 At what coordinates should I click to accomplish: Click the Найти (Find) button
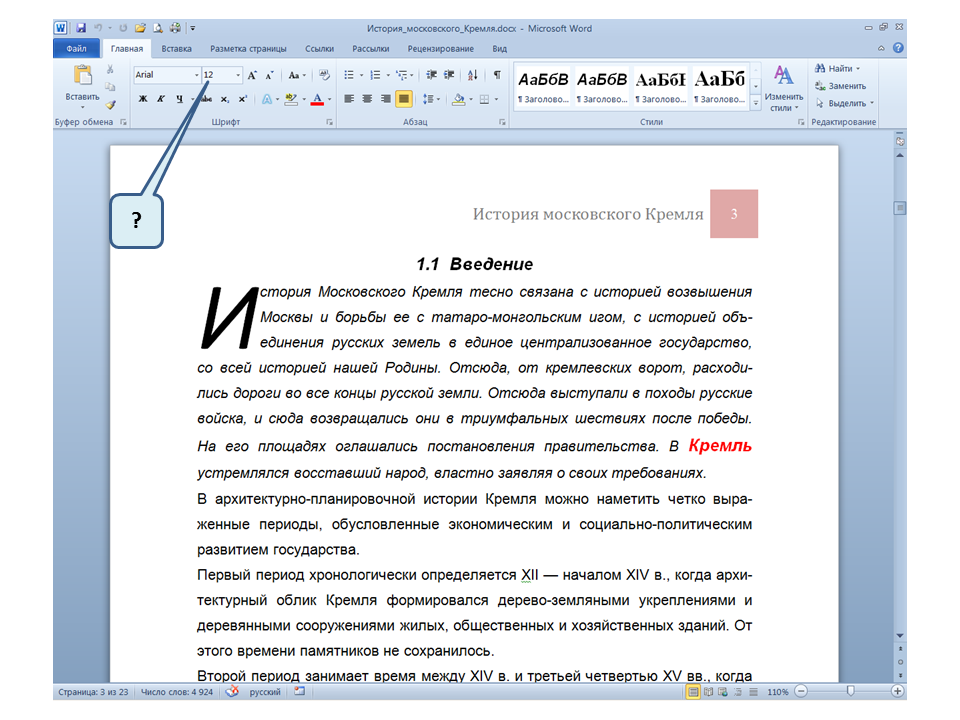point(838,69)
